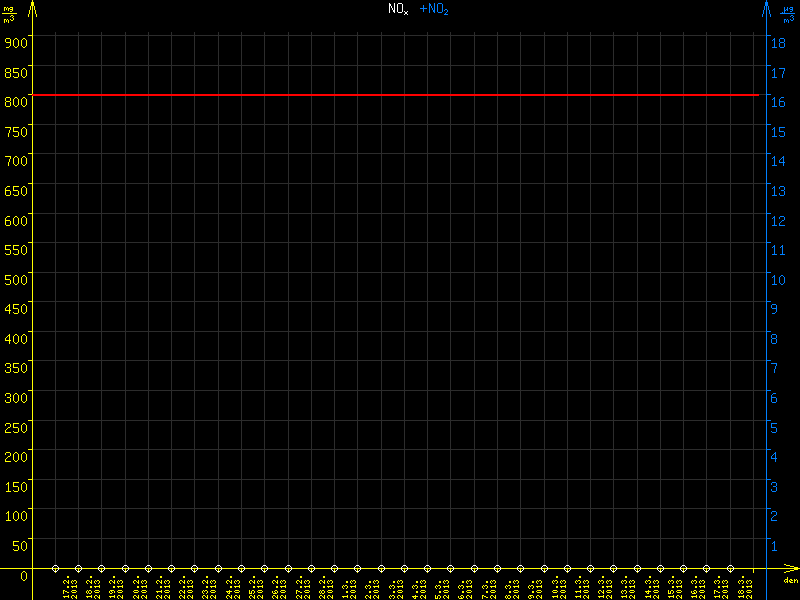Select the 10.3. 2013 date label
The image size is (800, 600).
tap(557, 589)
